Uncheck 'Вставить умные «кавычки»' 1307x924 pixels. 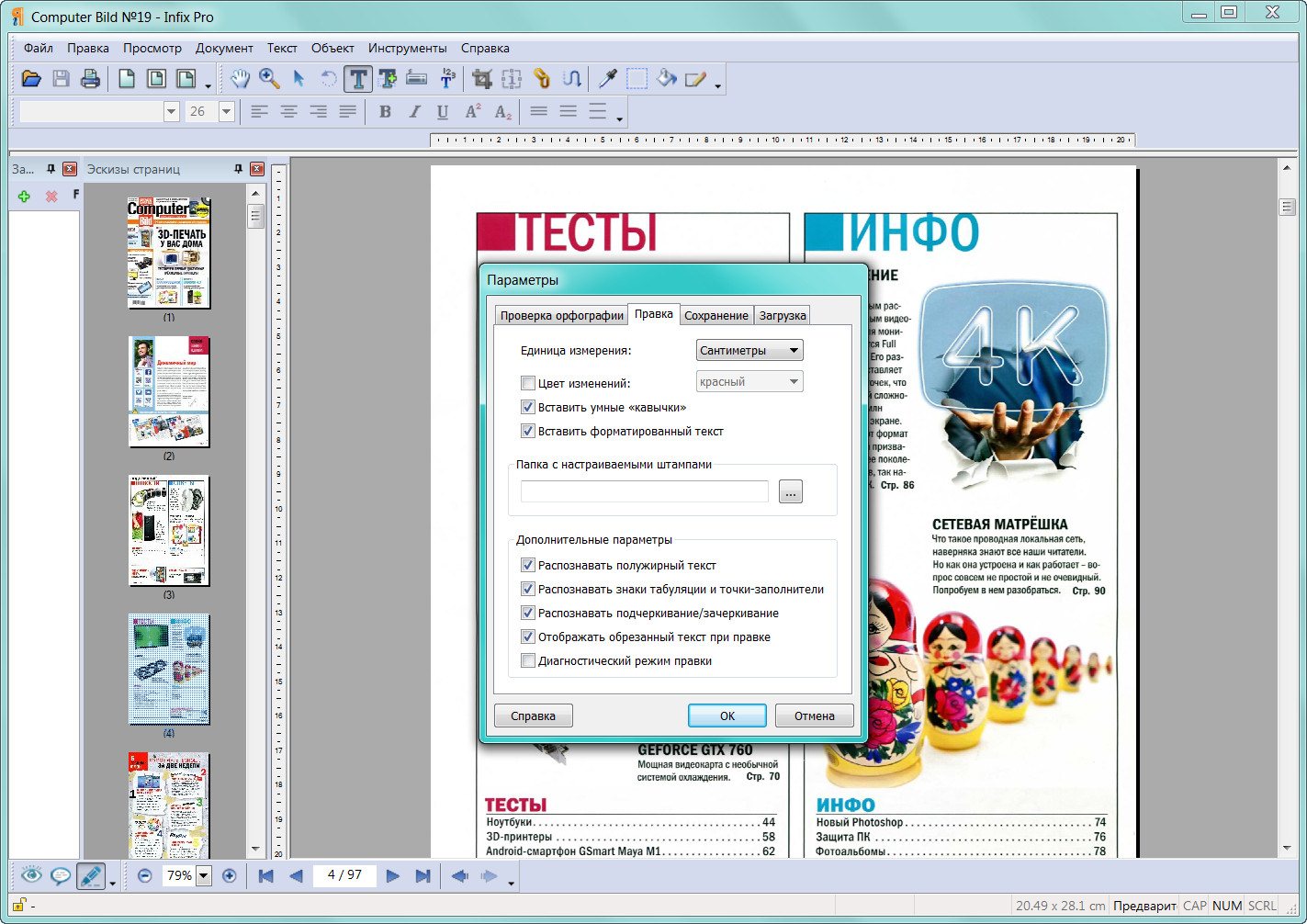[x=528, y=407]
